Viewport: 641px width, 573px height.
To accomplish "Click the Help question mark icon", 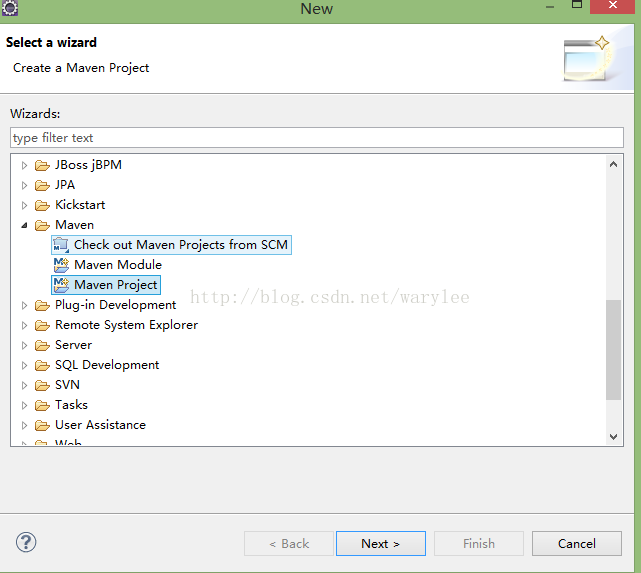I will [x=26, y=542].
